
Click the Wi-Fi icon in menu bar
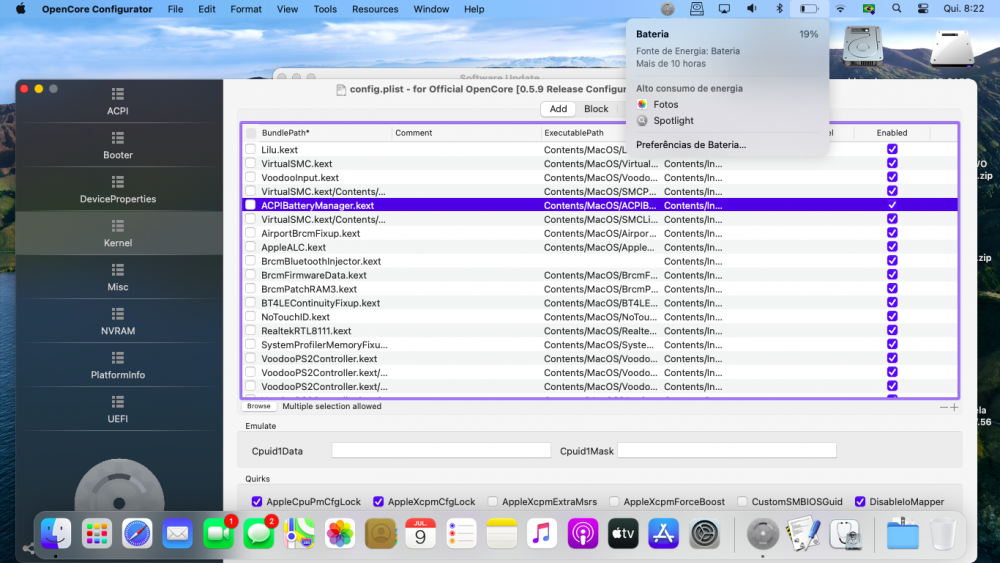click(841, 9)
